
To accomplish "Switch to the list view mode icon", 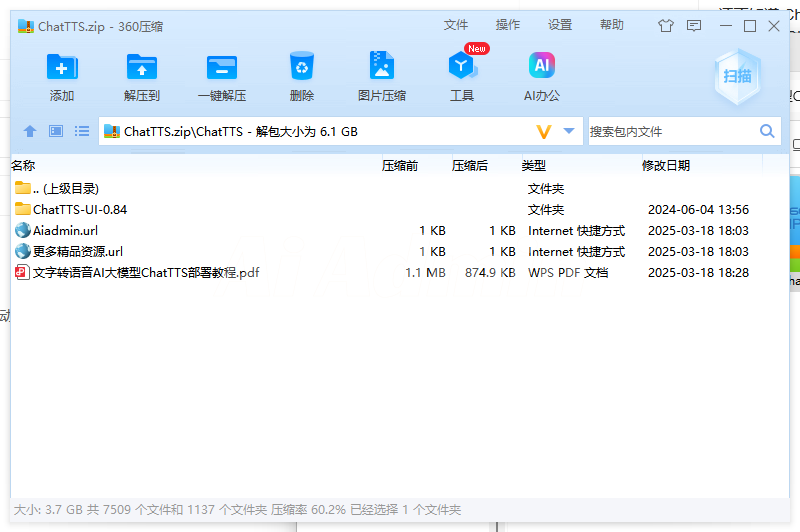I will [x=82, y=131].
